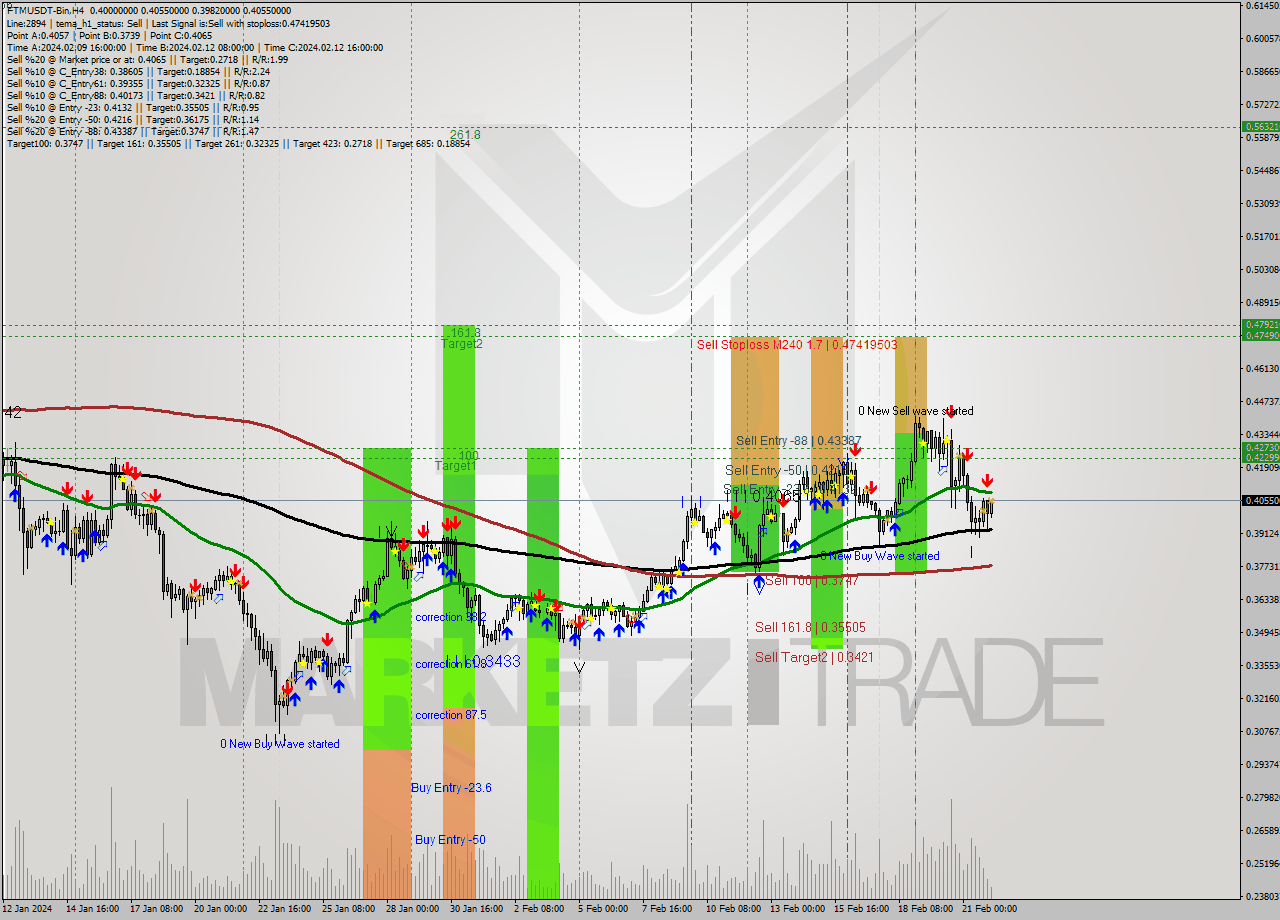Select the 'Buy Entry -23.6' label
This screenshot has width=1280, height=920.
(x=451, y=788)
